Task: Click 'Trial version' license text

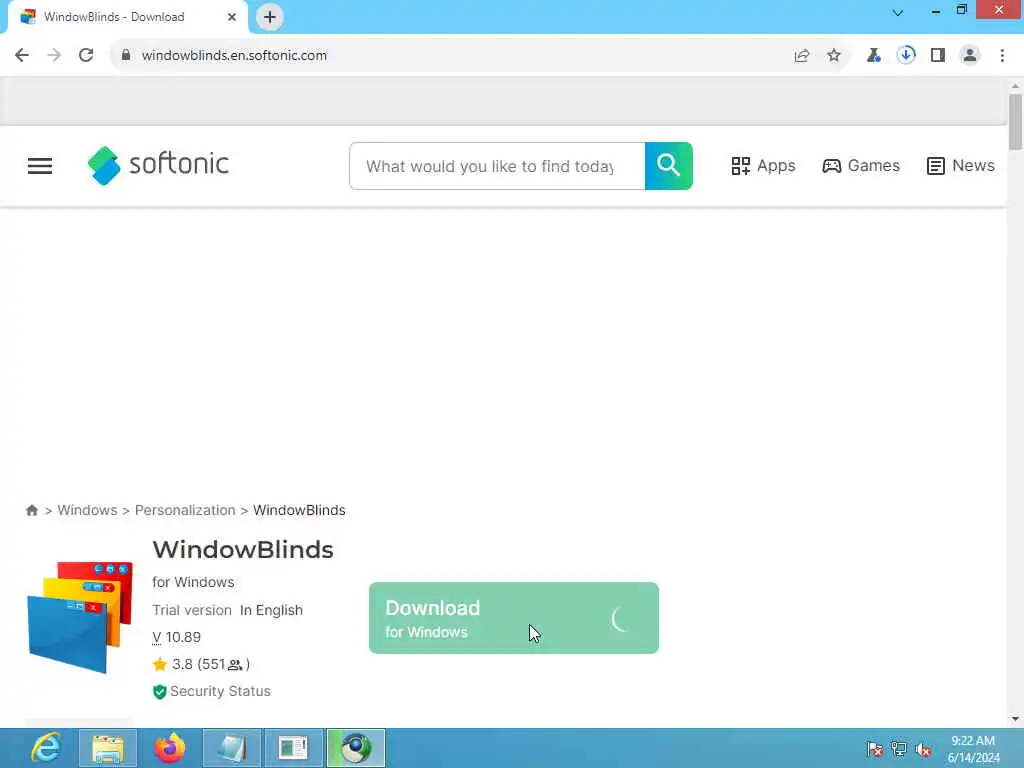Action: (x=192, y=611)
